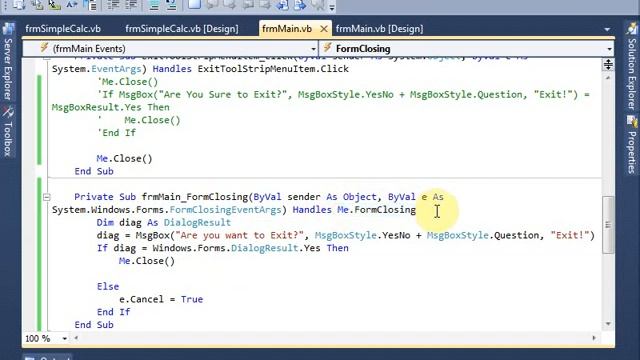The width and height of the screenshot is (640, 360).
Task: Click the editor split window handle
Action: [608, 64]
